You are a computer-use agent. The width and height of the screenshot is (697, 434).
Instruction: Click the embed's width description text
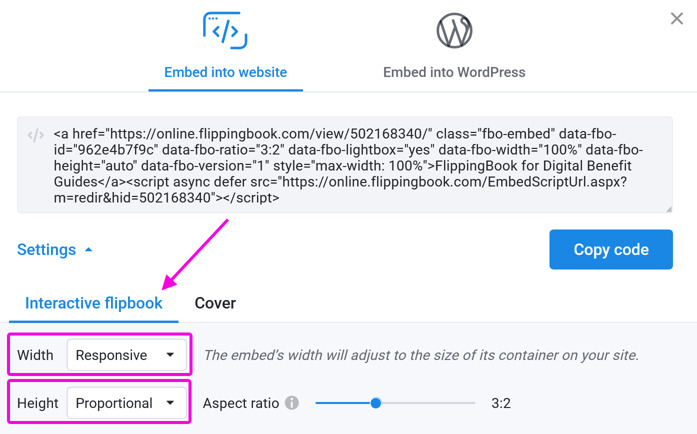pos(421,355)
